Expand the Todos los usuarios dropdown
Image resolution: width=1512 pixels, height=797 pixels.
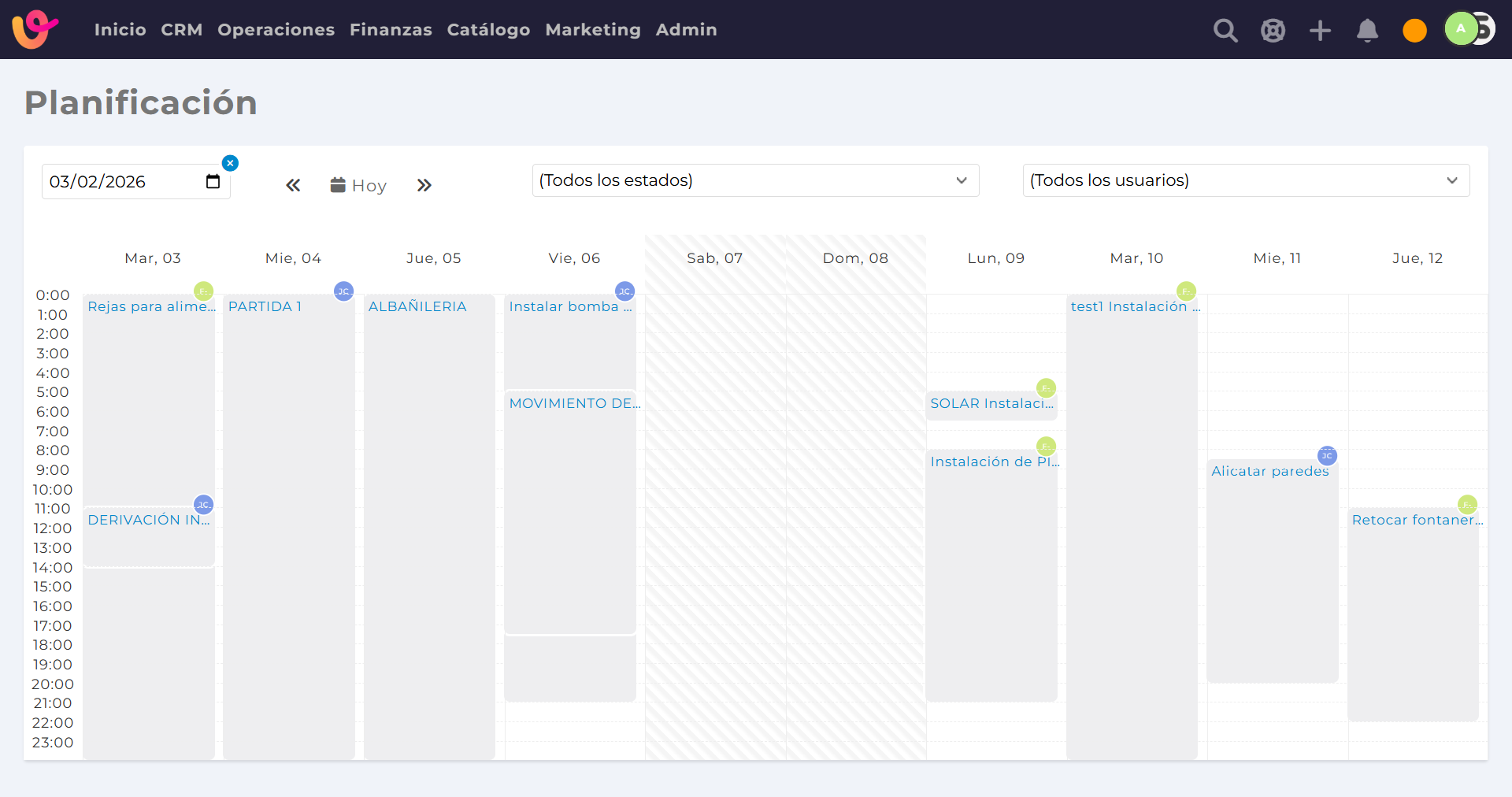click(x=1246, y=180)
